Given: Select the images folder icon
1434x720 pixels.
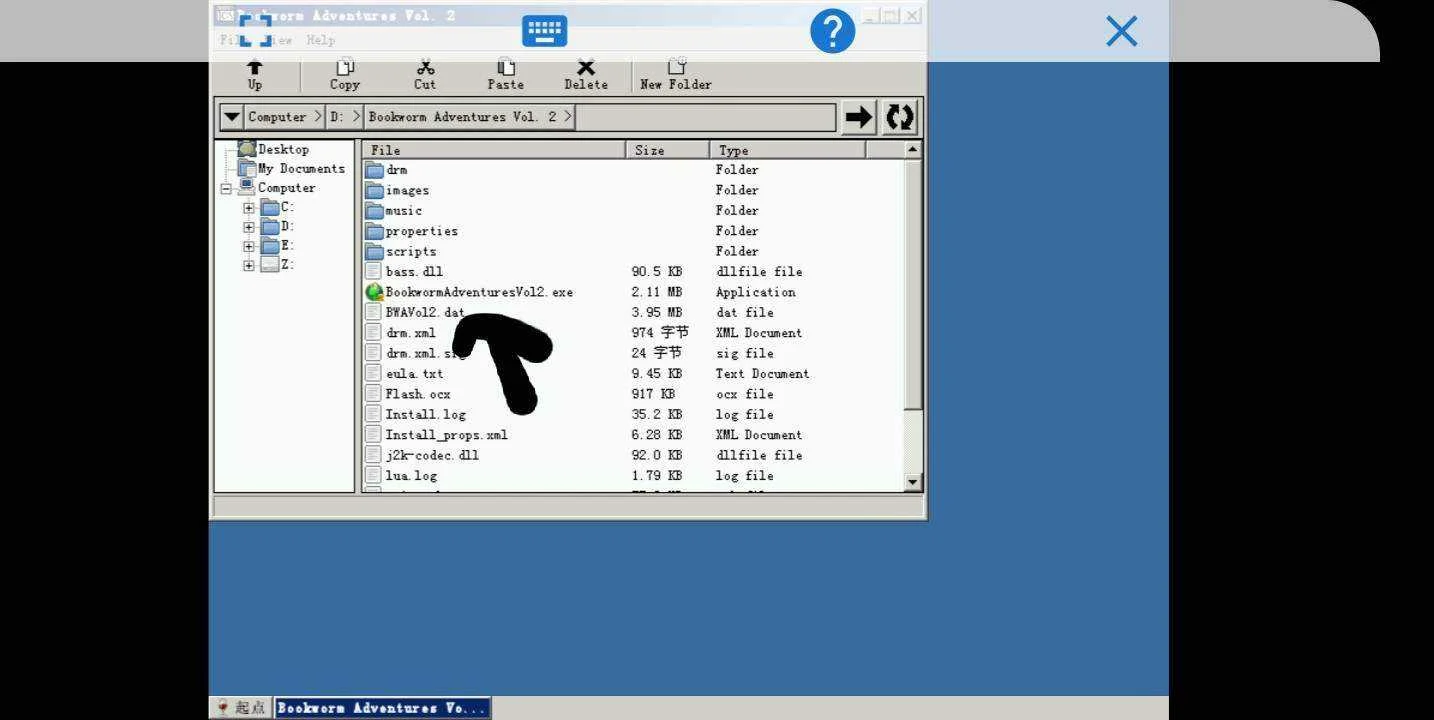Looking at the screenshot, I should pyautogui.click(x=375, y=190).
